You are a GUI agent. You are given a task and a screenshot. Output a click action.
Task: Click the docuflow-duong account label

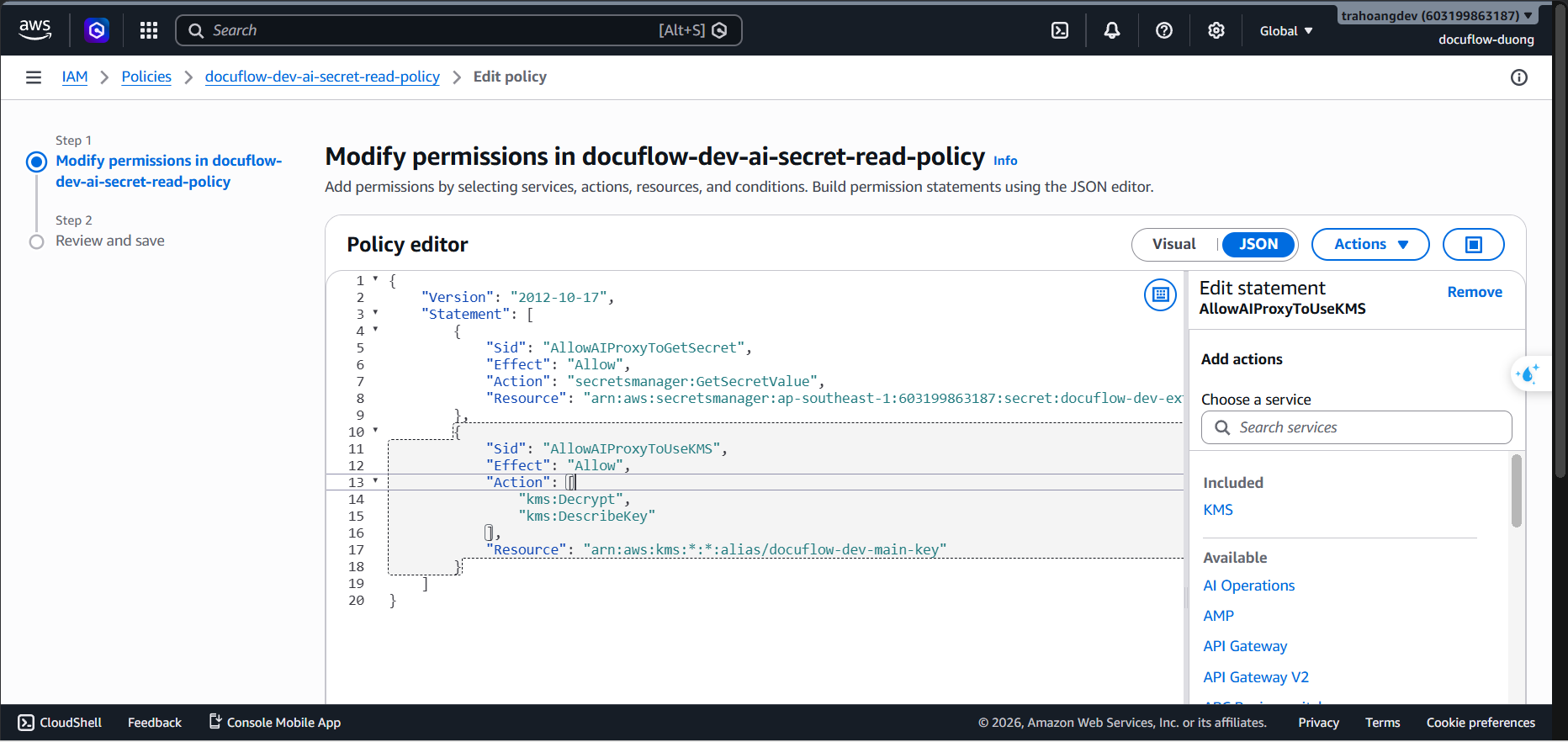[1486, 40]
